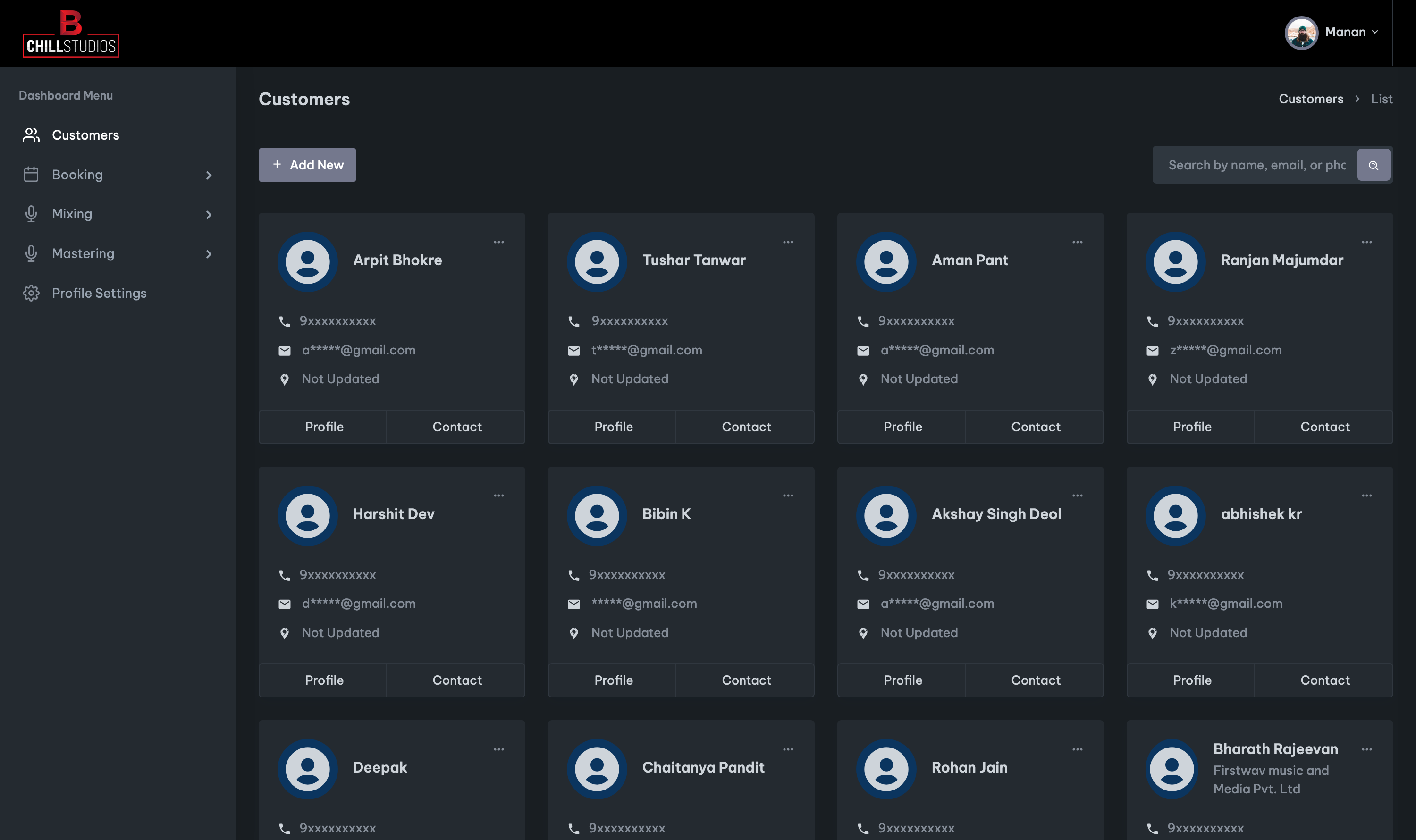Expand the Booking submenu chevron
1416x840 pixels.
click(x=208, y=176)
